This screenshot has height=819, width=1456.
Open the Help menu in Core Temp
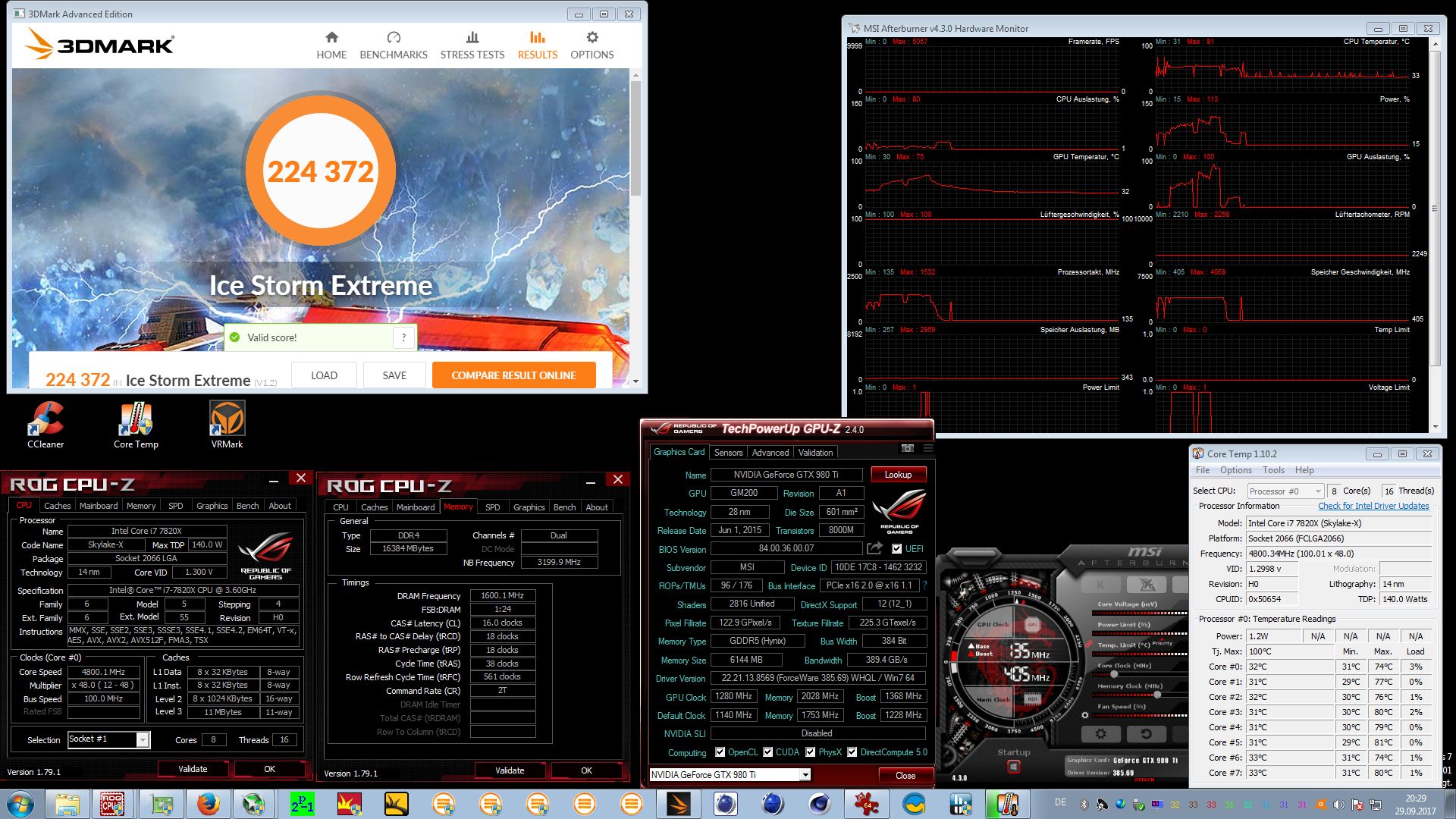point(1304,470)
